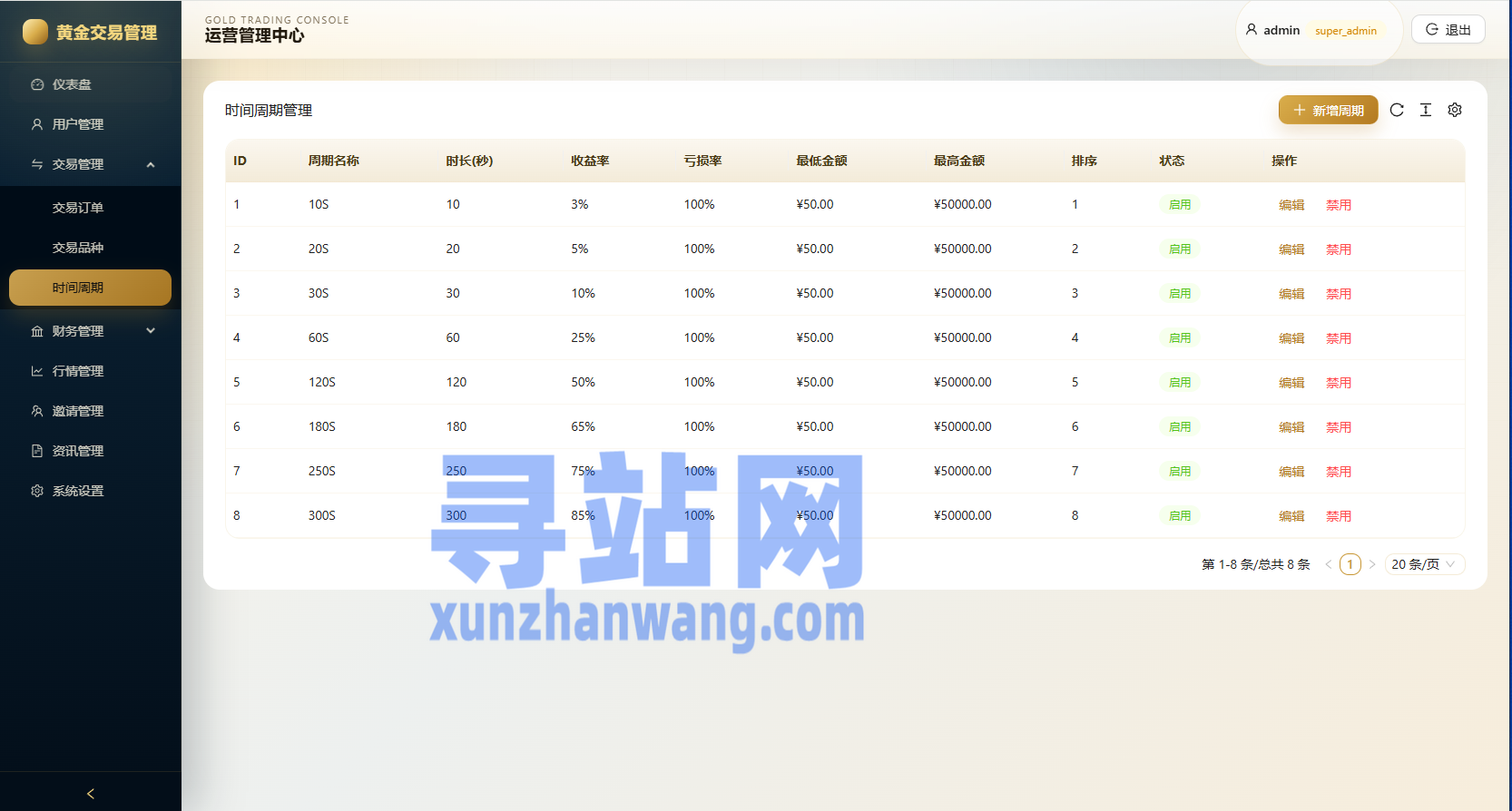Screen dimensions: 1512x811
Task: Open 邀请管理 menu item
Action: click(x=91, y=411)
